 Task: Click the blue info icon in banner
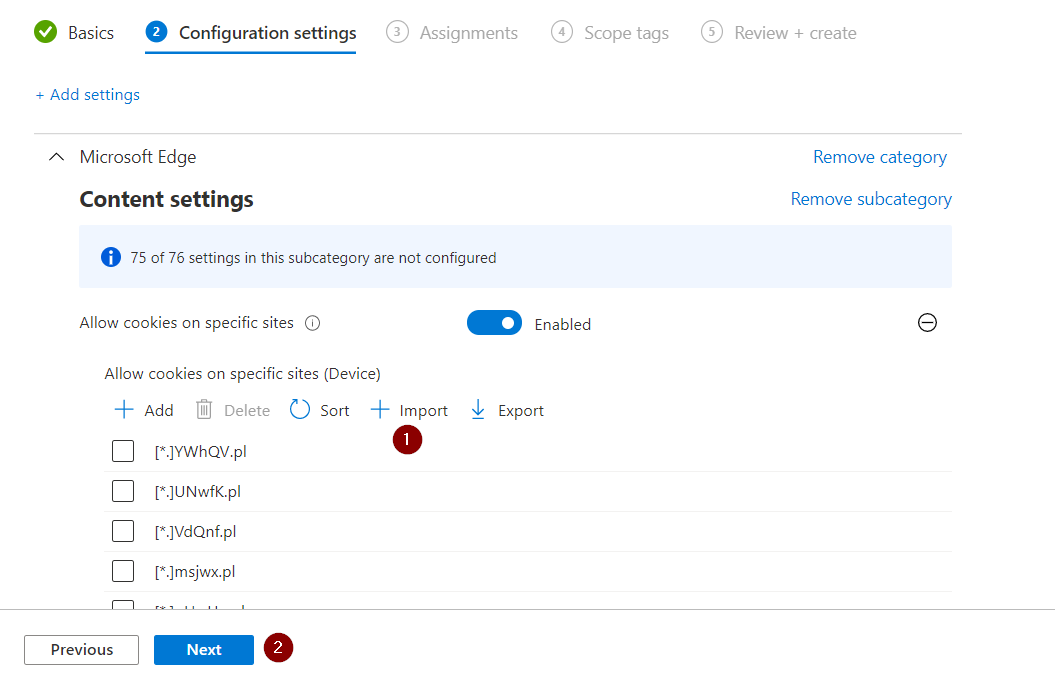pos(111,257)
